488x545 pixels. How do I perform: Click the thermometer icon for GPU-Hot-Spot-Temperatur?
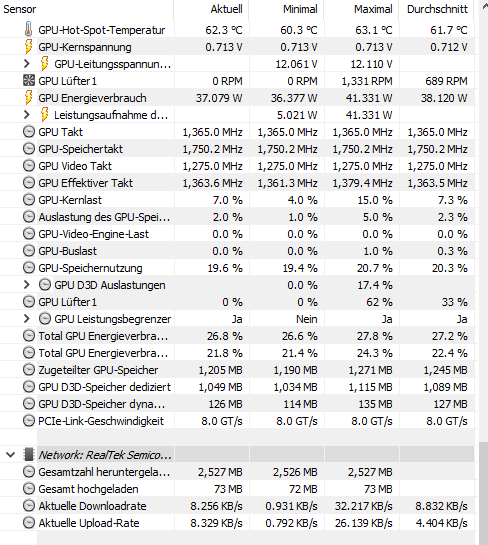[29, 30]
